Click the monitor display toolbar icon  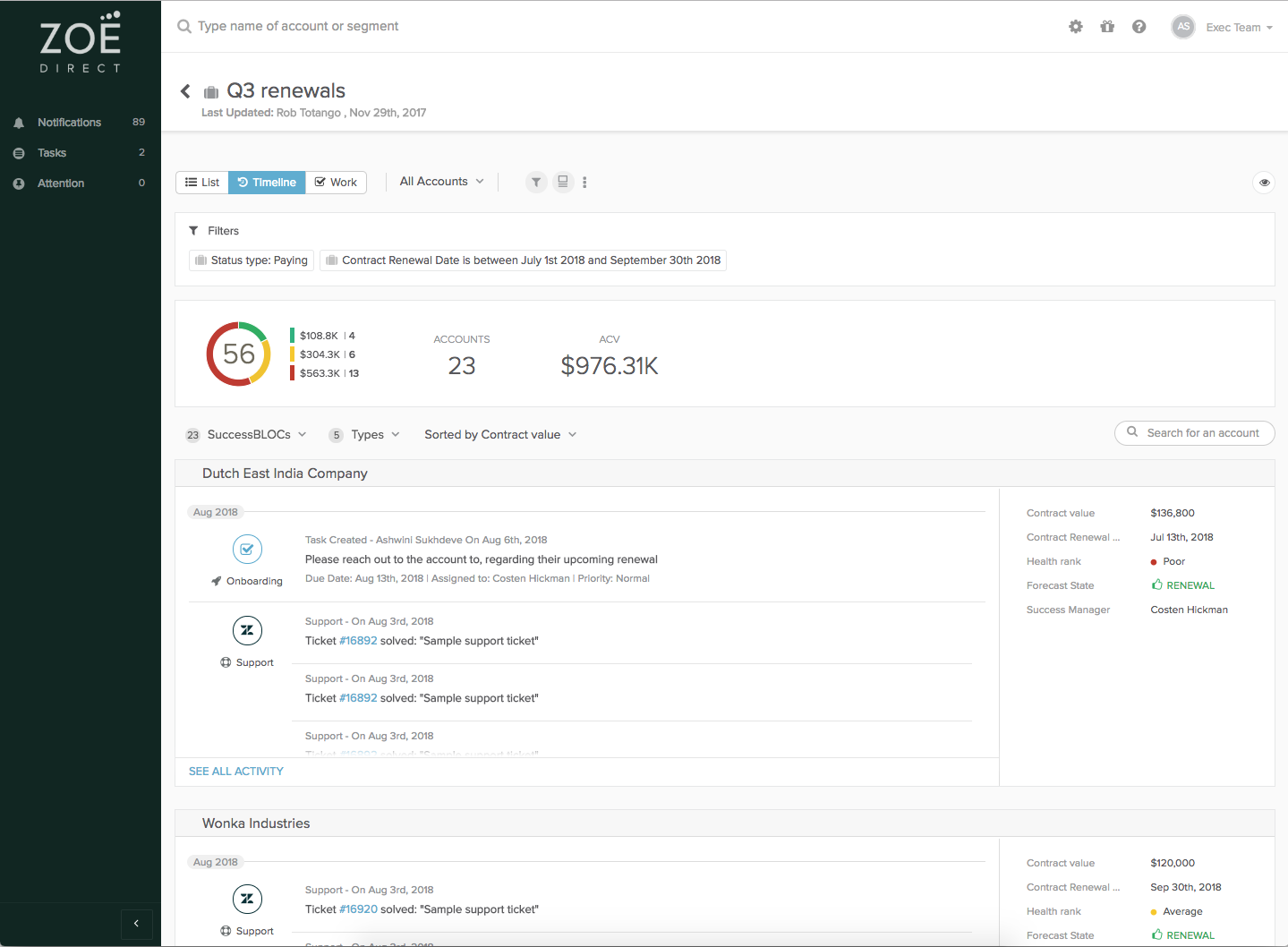[x=563, y=183]
